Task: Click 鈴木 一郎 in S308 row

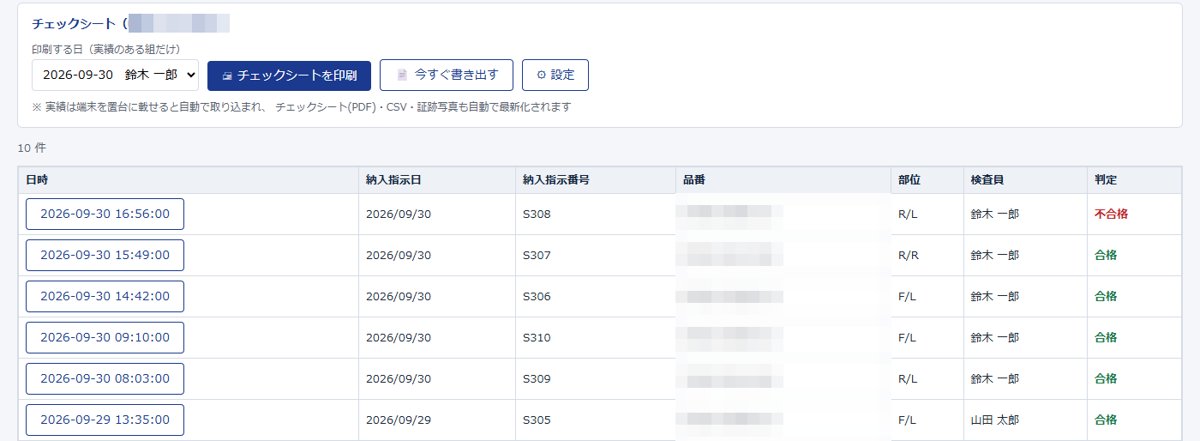Action: pyautogui.click(x=995, y=214)
